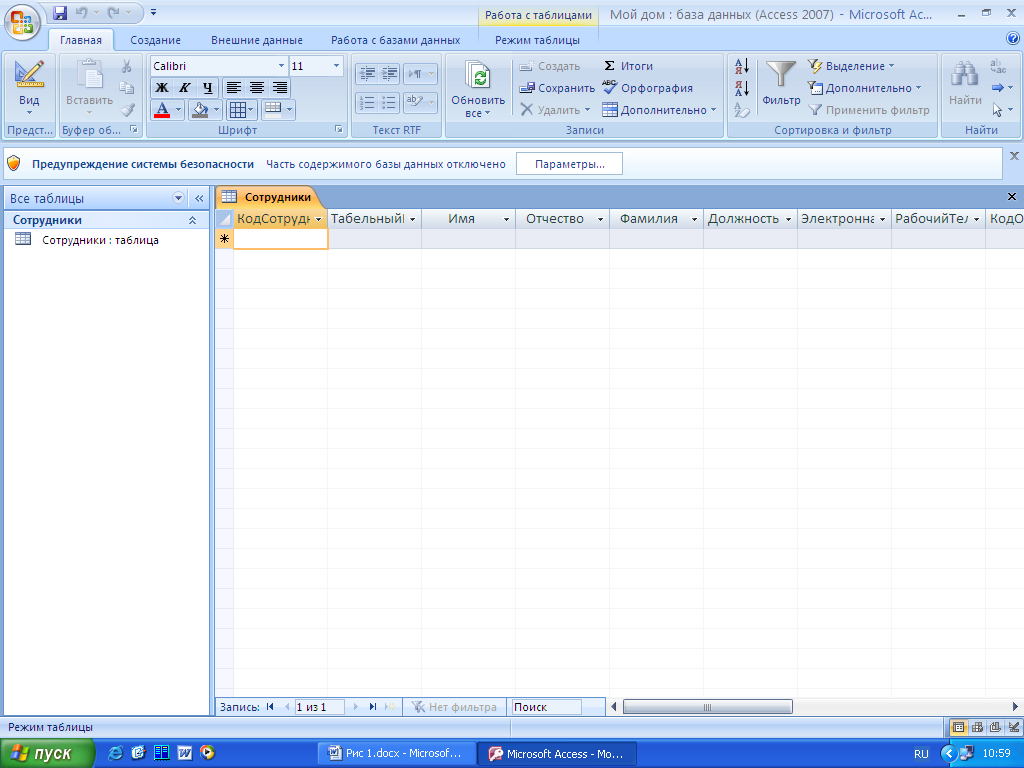Screen dimensions: 1024x768
Task: Open Calibri font name dropdown
Action: [x=281, y=66]
